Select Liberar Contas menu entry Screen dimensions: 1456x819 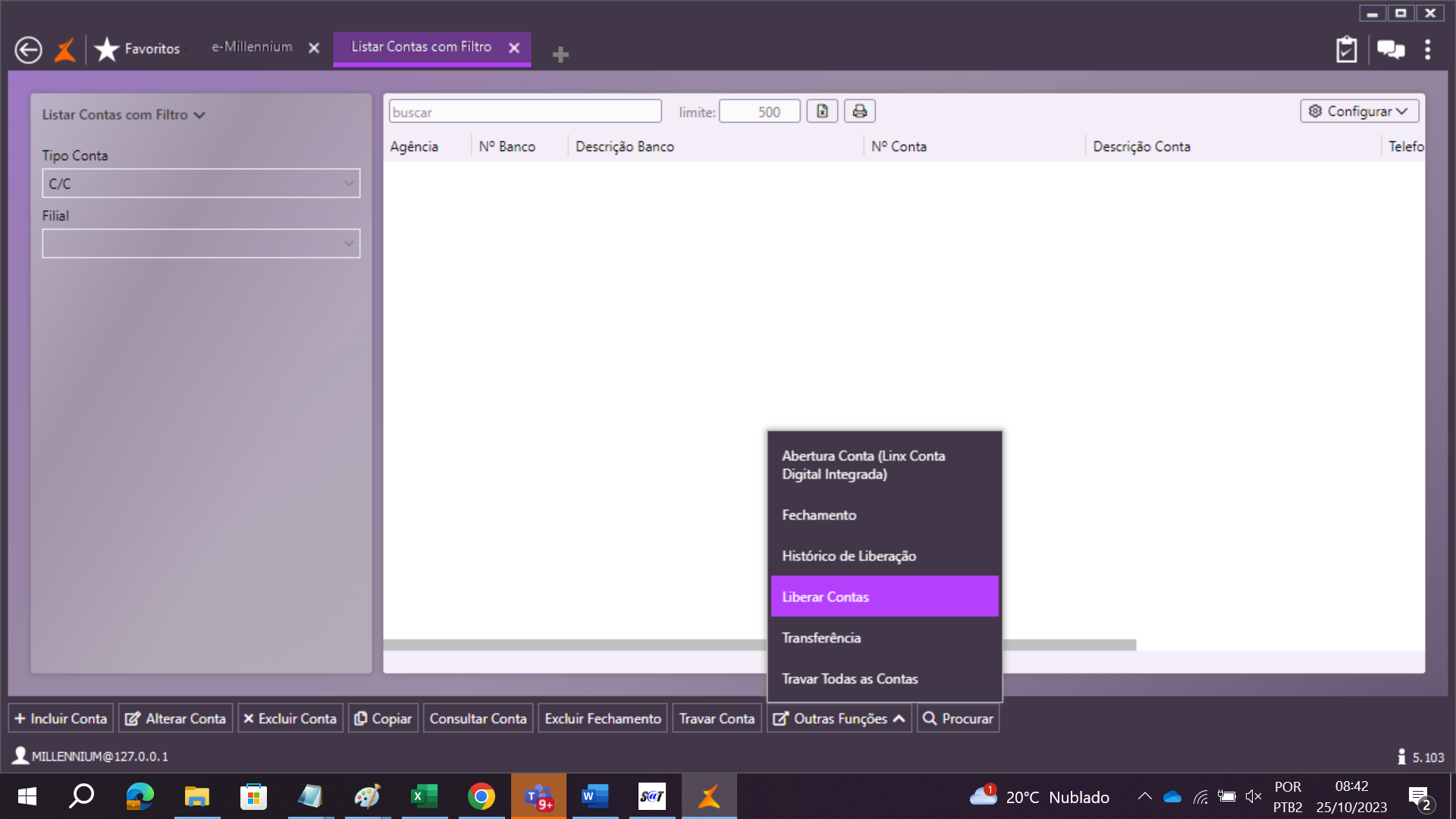point(884,597)
